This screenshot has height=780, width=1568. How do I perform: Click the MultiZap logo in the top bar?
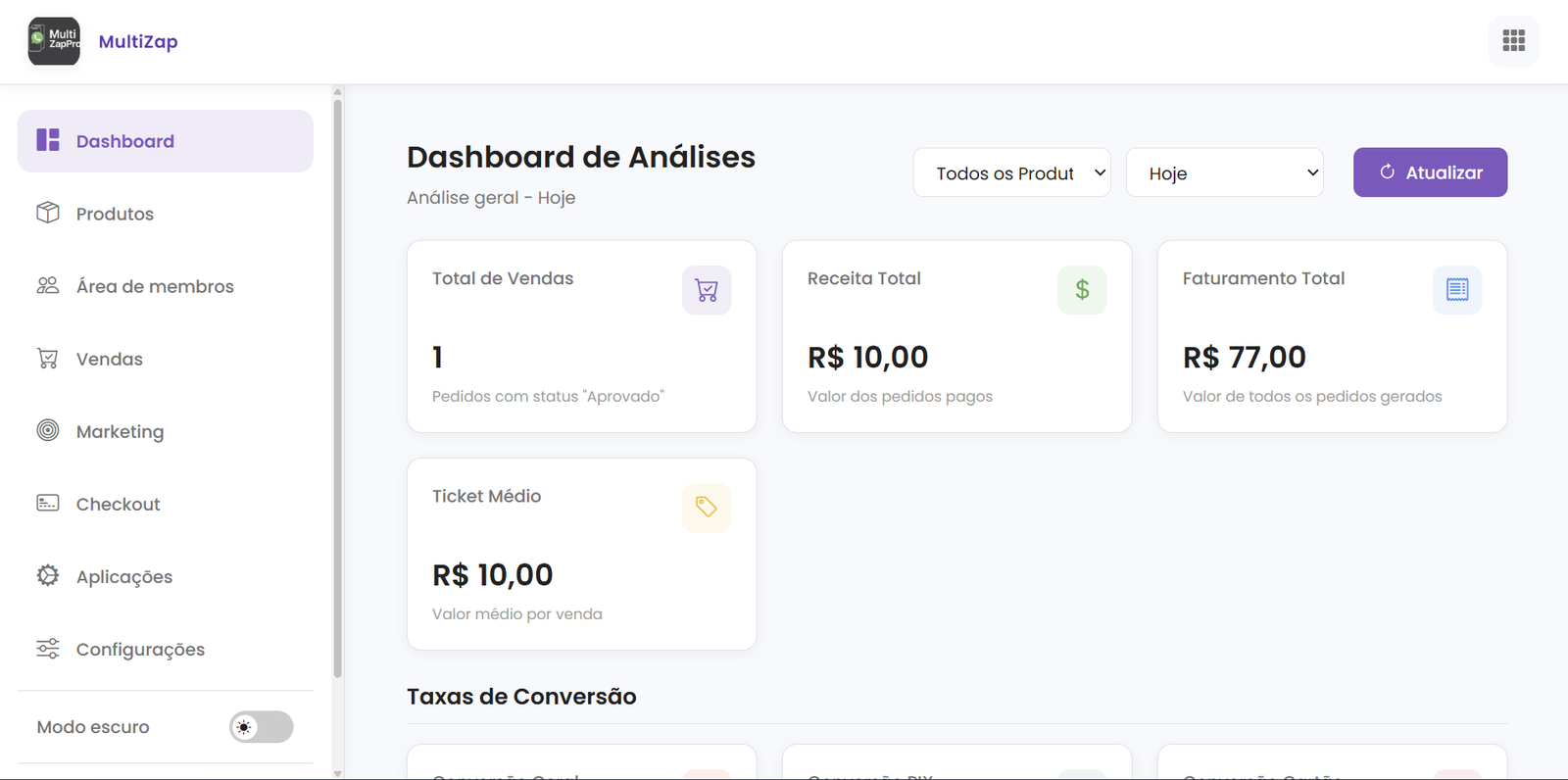[54, 41]
